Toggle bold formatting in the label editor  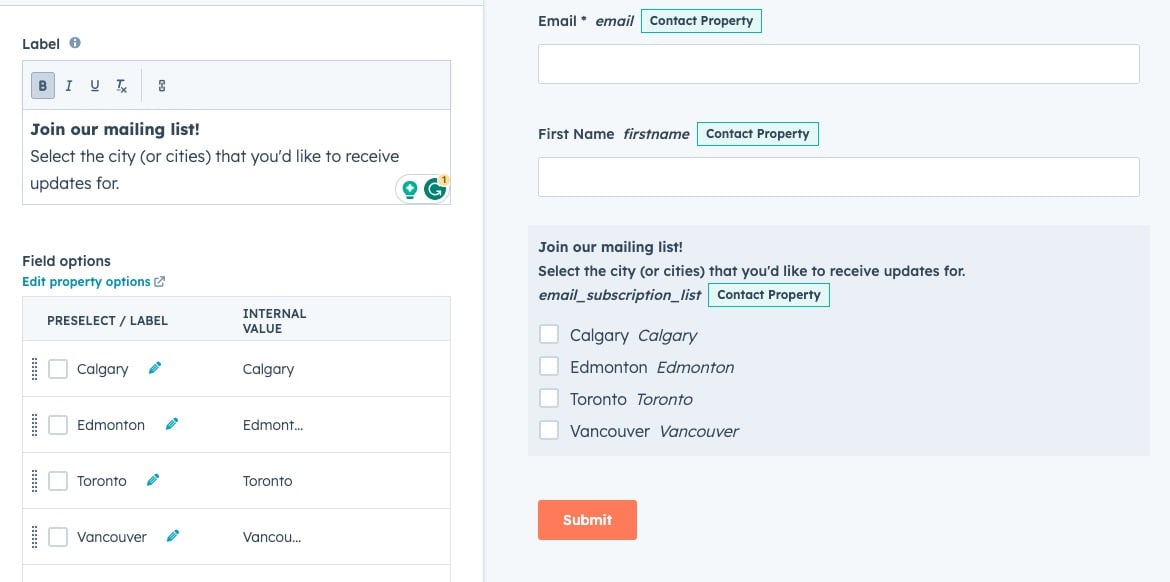(42, 85)
